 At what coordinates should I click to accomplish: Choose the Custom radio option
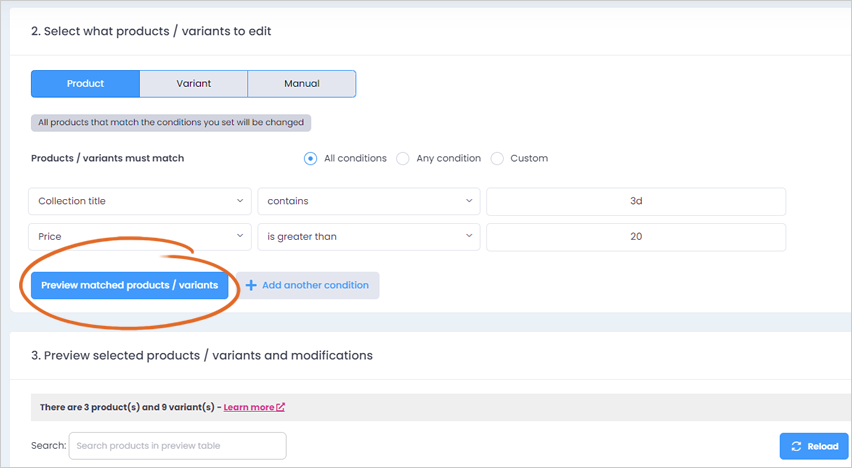point(497,159)
